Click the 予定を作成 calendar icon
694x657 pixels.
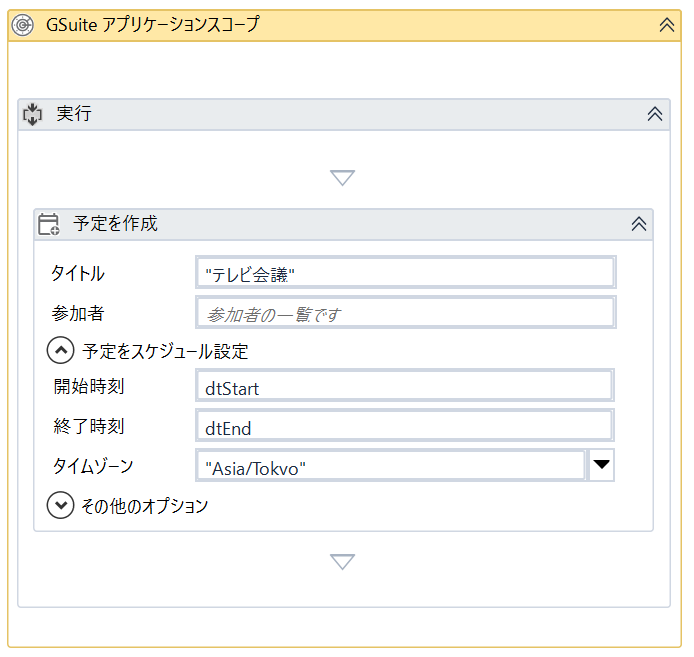point(48,224)
